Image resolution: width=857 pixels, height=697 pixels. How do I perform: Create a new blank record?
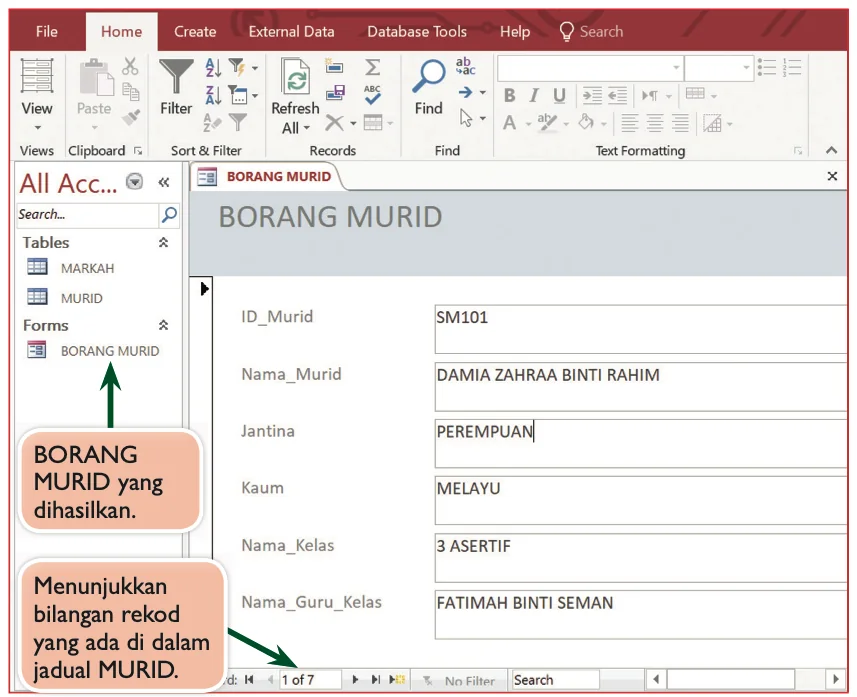397,680
